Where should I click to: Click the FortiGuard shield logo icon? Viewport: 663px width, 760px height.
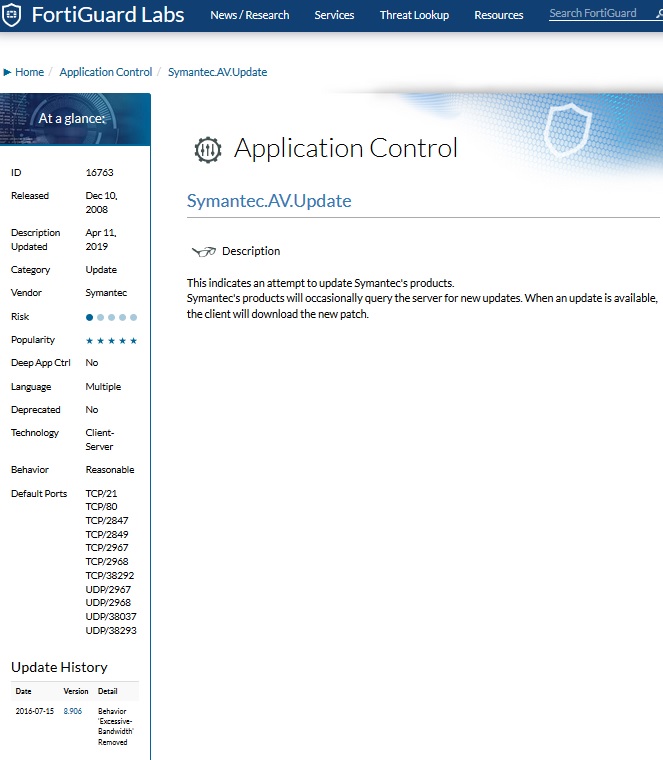(11, 15)
